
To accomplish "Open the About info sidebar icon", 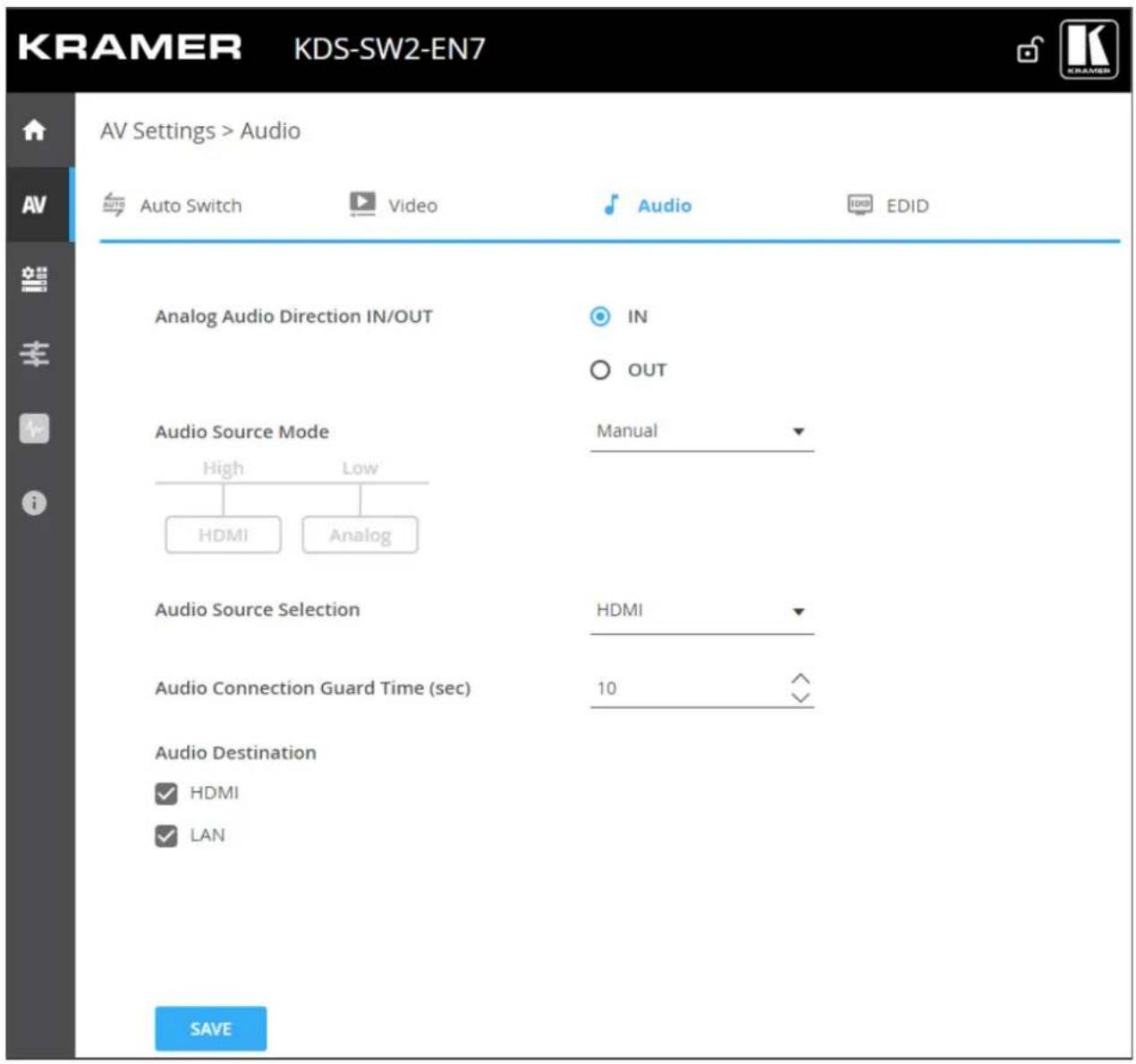I will click(x=34, y=503).
